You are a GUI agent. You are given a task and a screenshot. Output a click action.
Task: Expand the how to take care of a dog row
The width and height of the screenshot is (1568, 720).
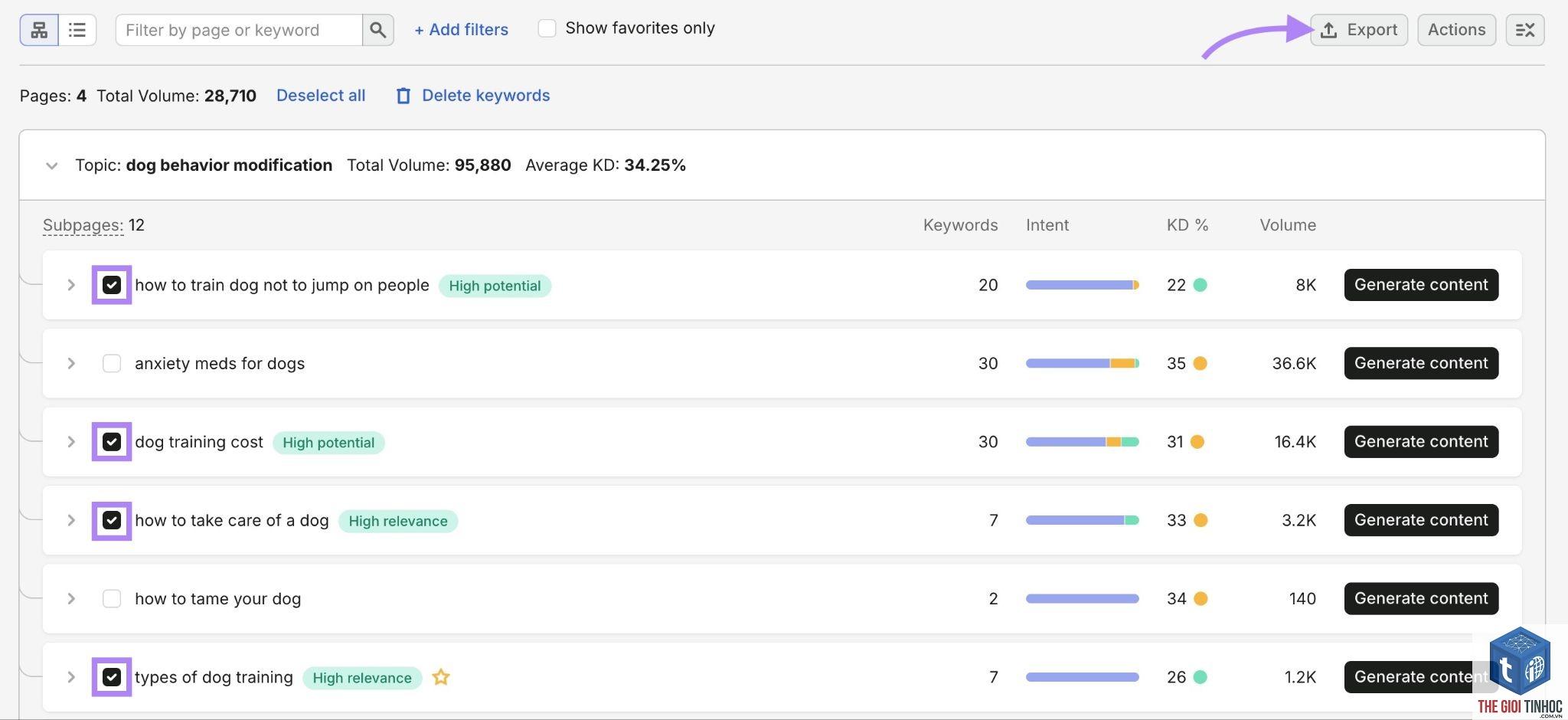pyautogui.click(x=71, y=520)
